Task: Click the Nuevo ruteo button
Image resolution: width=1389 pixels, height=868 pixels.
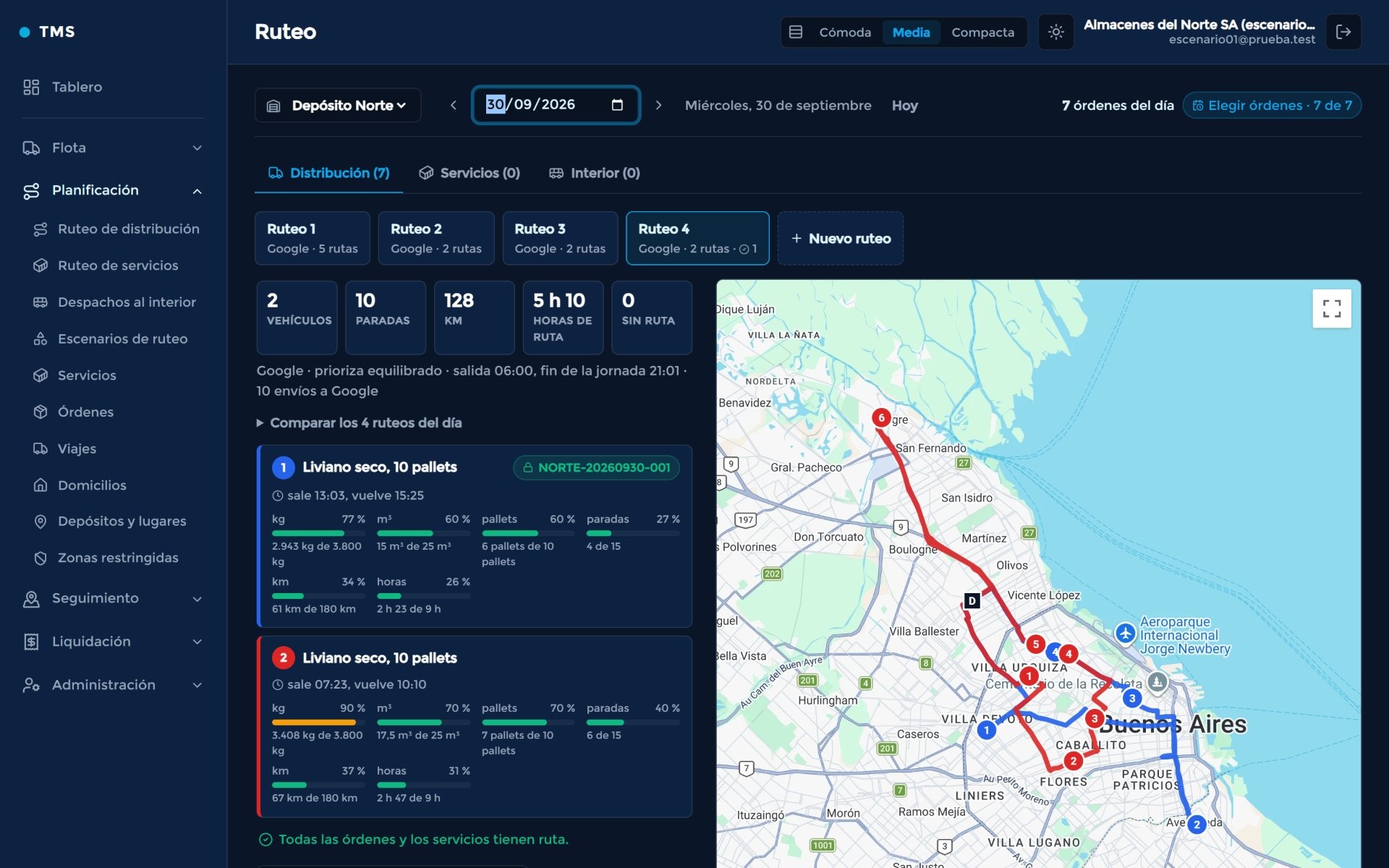Action: (x=841, y=238)
